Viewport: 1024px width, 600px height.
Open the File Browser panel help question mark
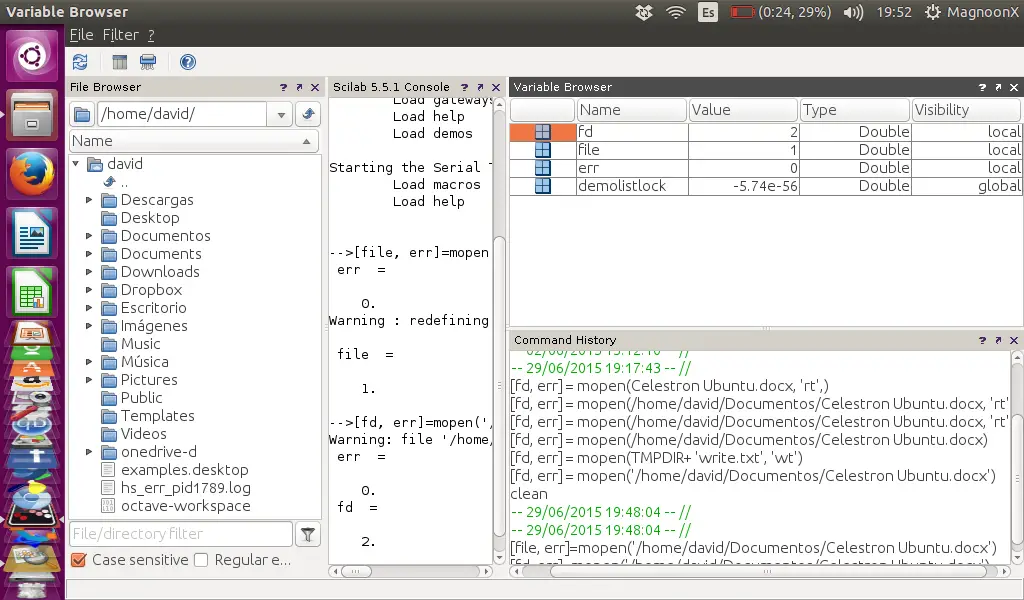coord(283,87)
